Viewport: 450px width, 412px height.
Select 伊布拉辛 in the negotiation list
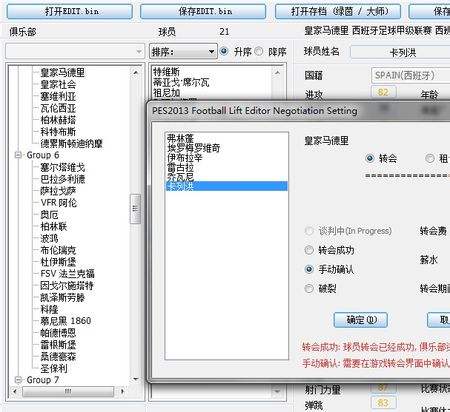[x=184, y=157]
